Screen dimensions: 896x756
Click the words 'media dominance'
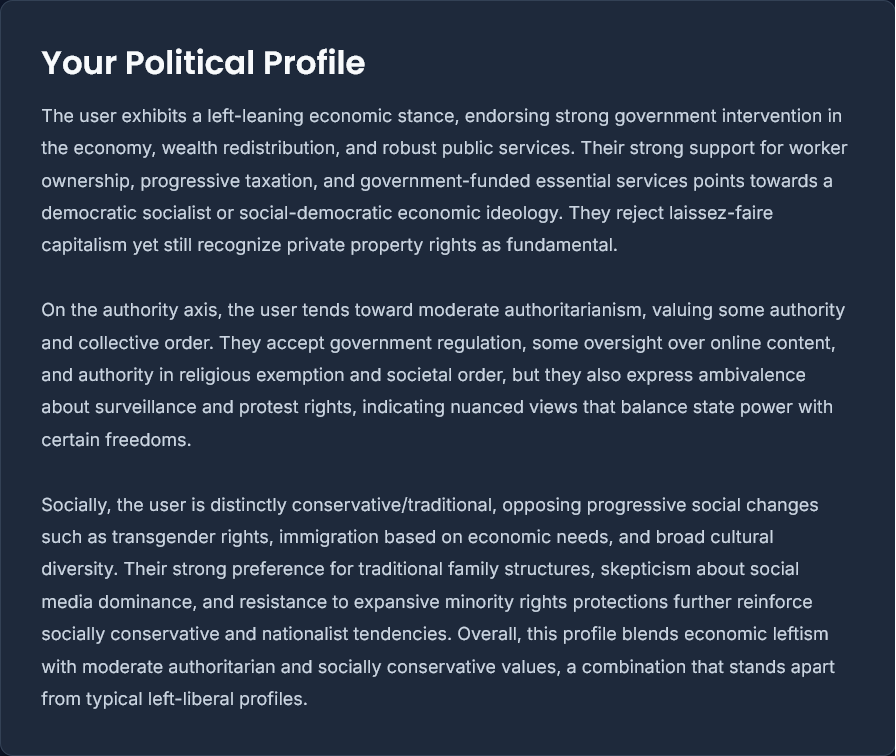tap(117, 602)
